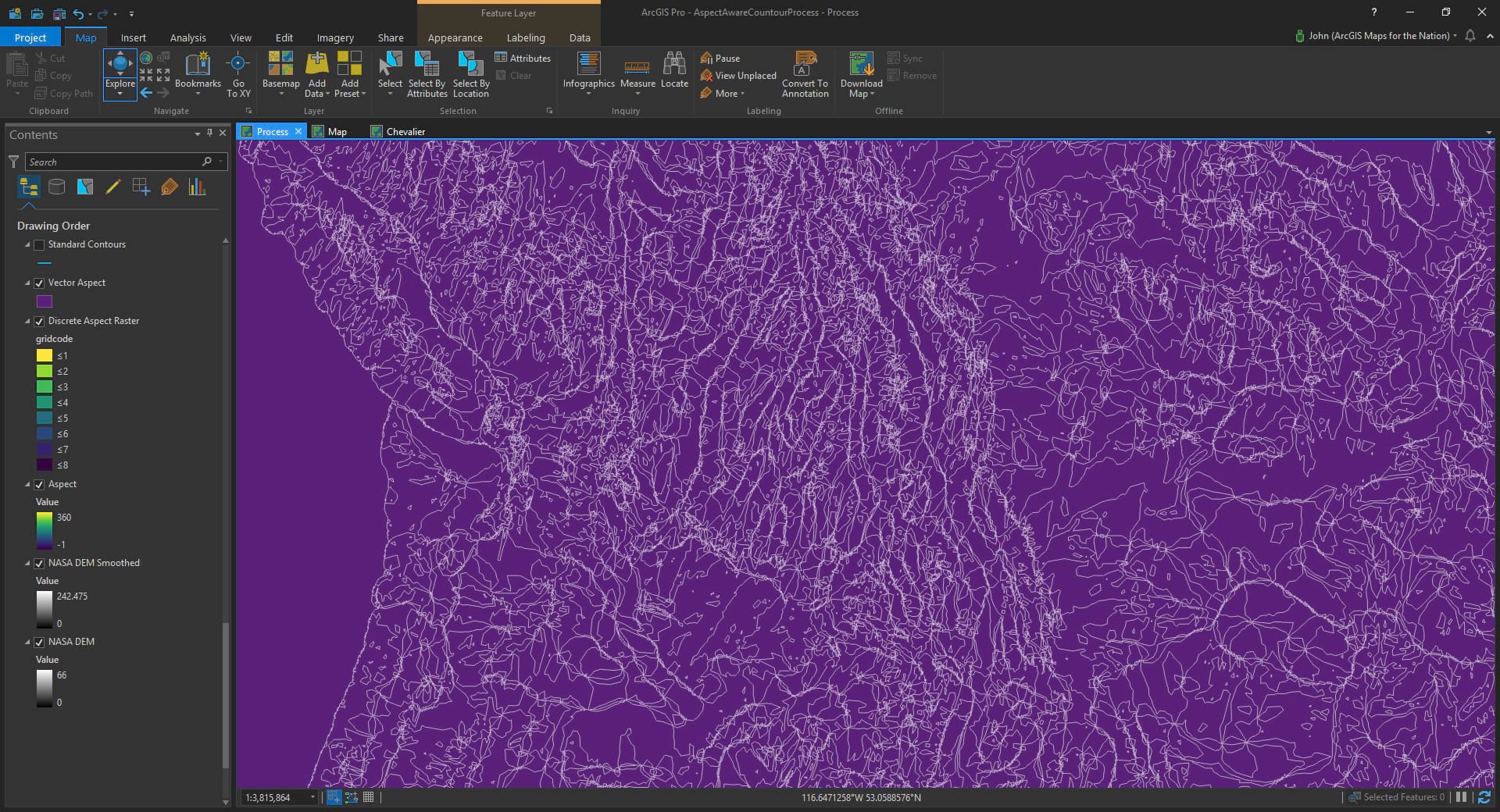Open the Appearance contextual tab

point(455,37)
